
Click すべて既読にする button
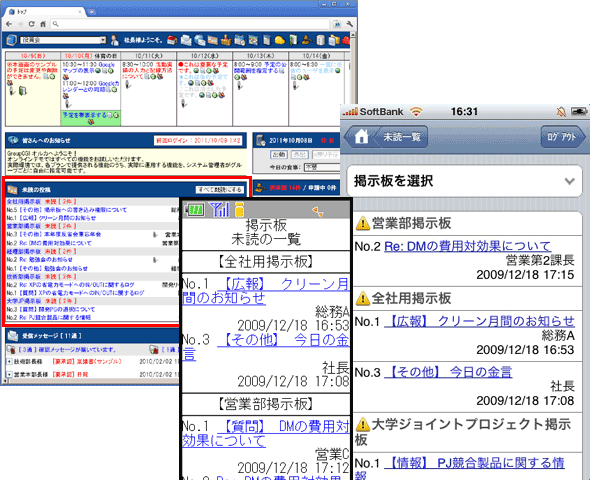click(220, 190)
